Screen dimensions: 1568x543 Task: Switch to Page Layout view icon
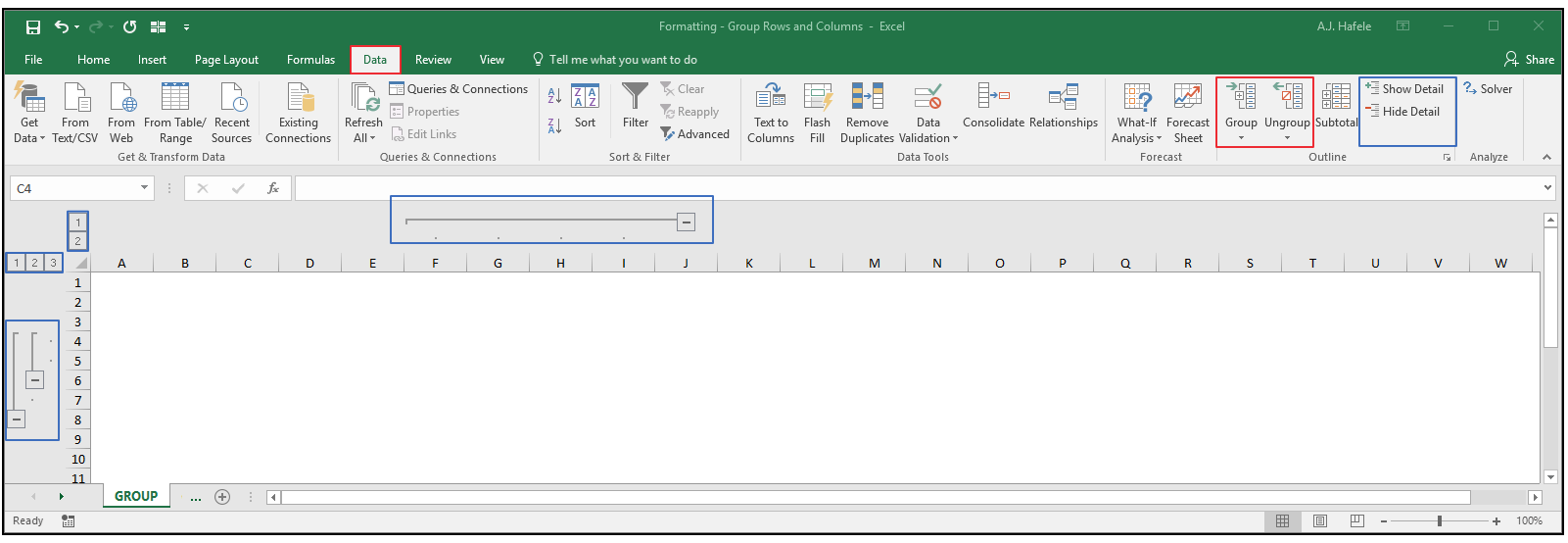click(1319, 520)
